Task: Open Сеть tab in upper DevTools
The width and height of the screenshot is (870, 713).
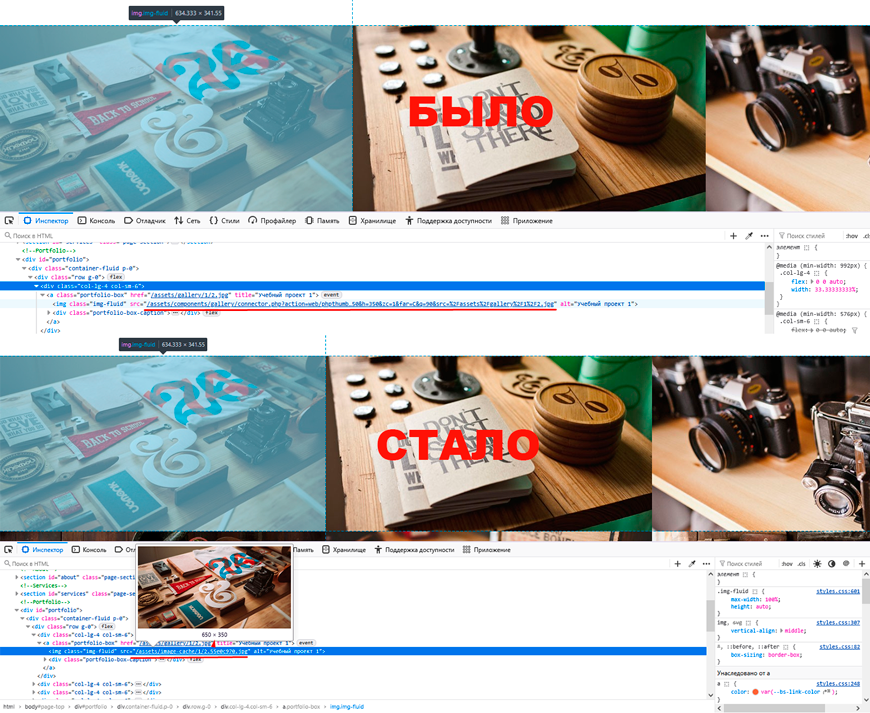Action: pyautogui.click(x=187, y=221)
